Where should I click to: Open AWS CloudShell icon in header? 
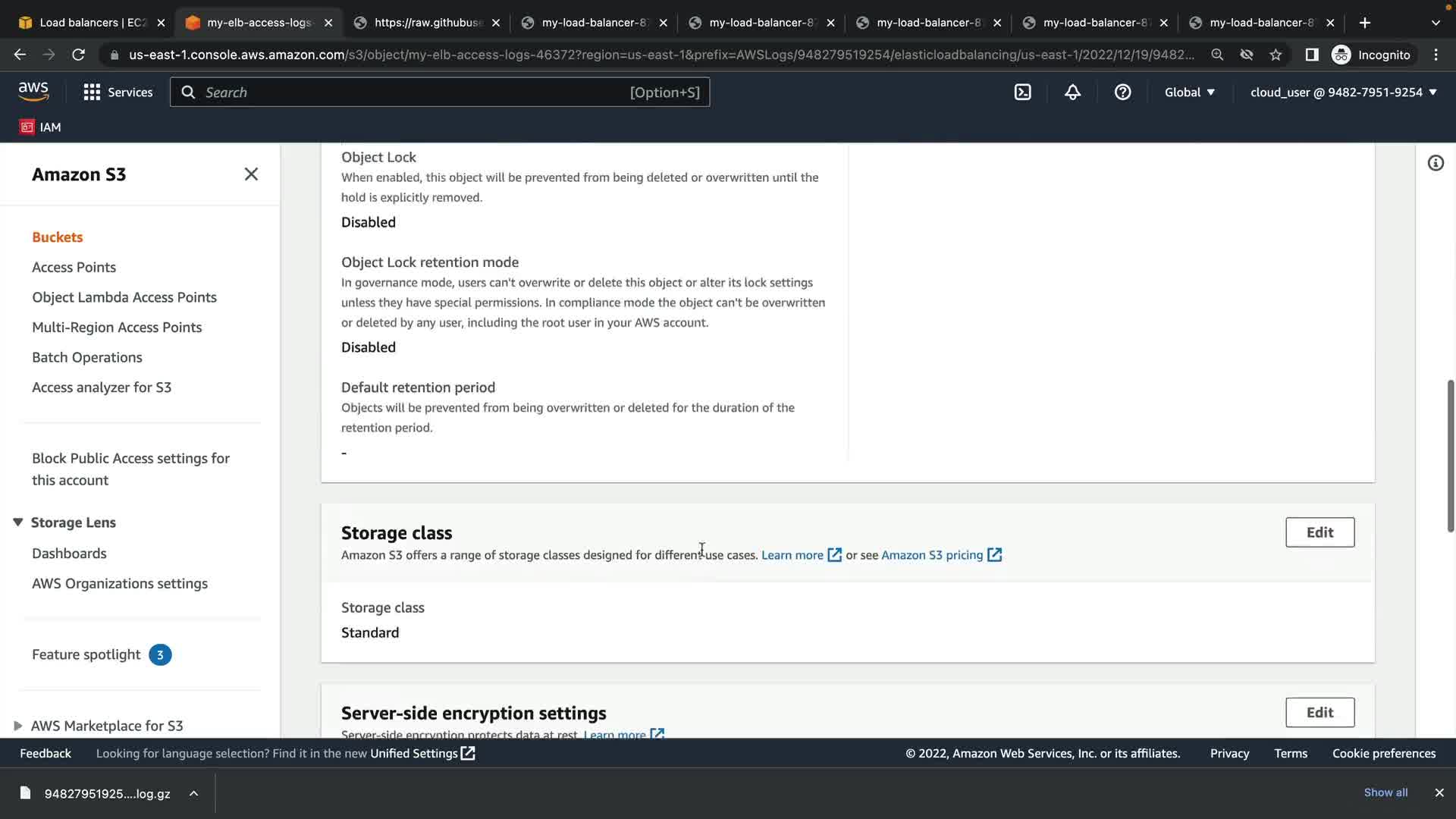(1022, 93)
